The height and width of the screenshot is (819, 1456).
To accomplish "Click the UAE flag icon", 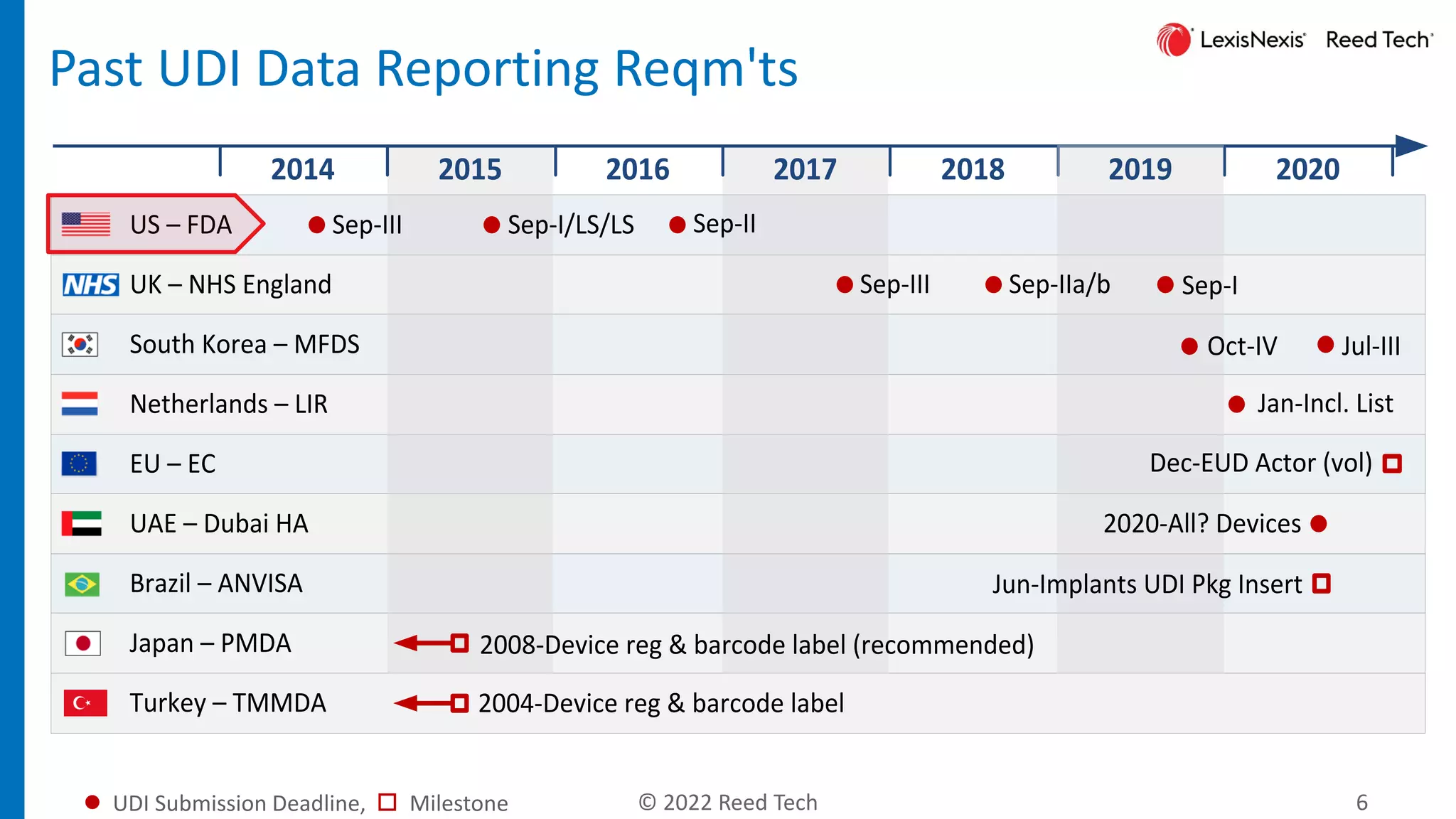I will (x=81, y=523).
